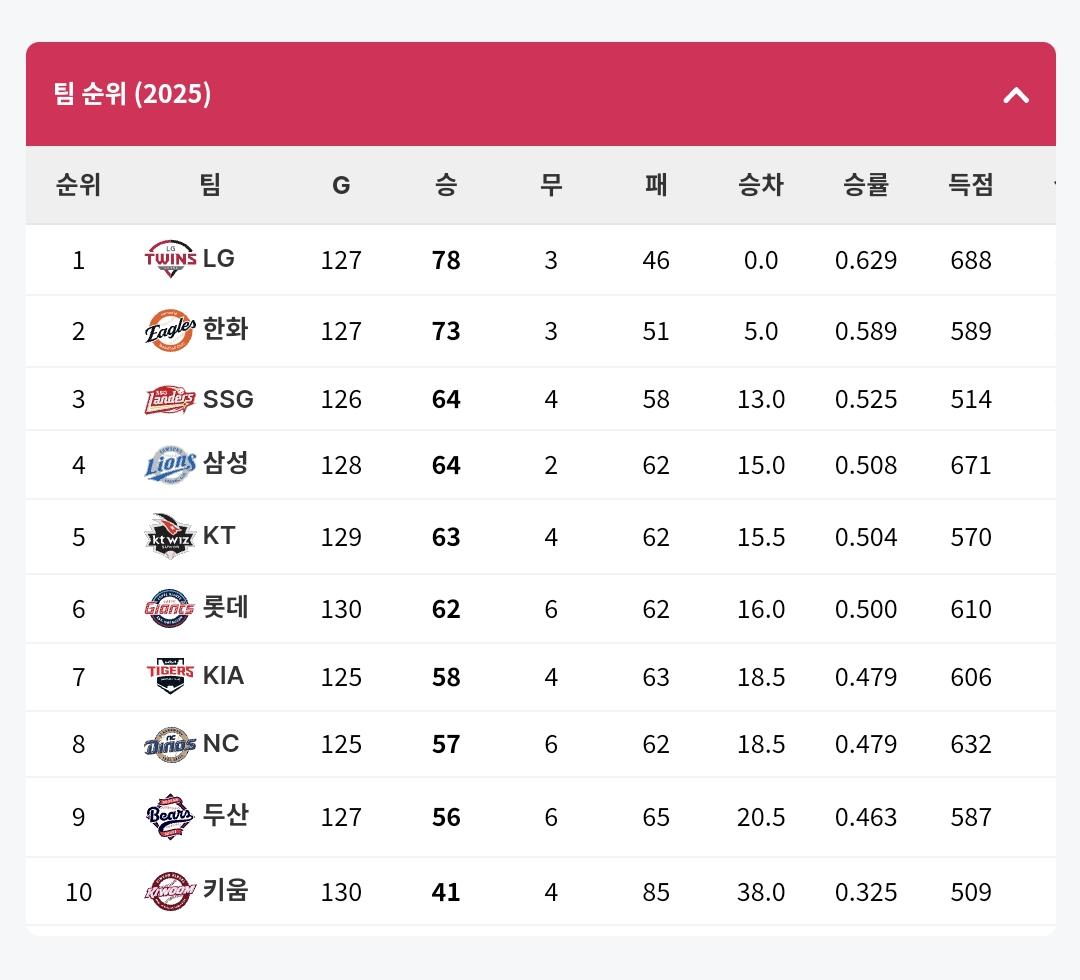Screen dimensions: 1080x980
Task: Click the 순위 column header
Action: 78,185
